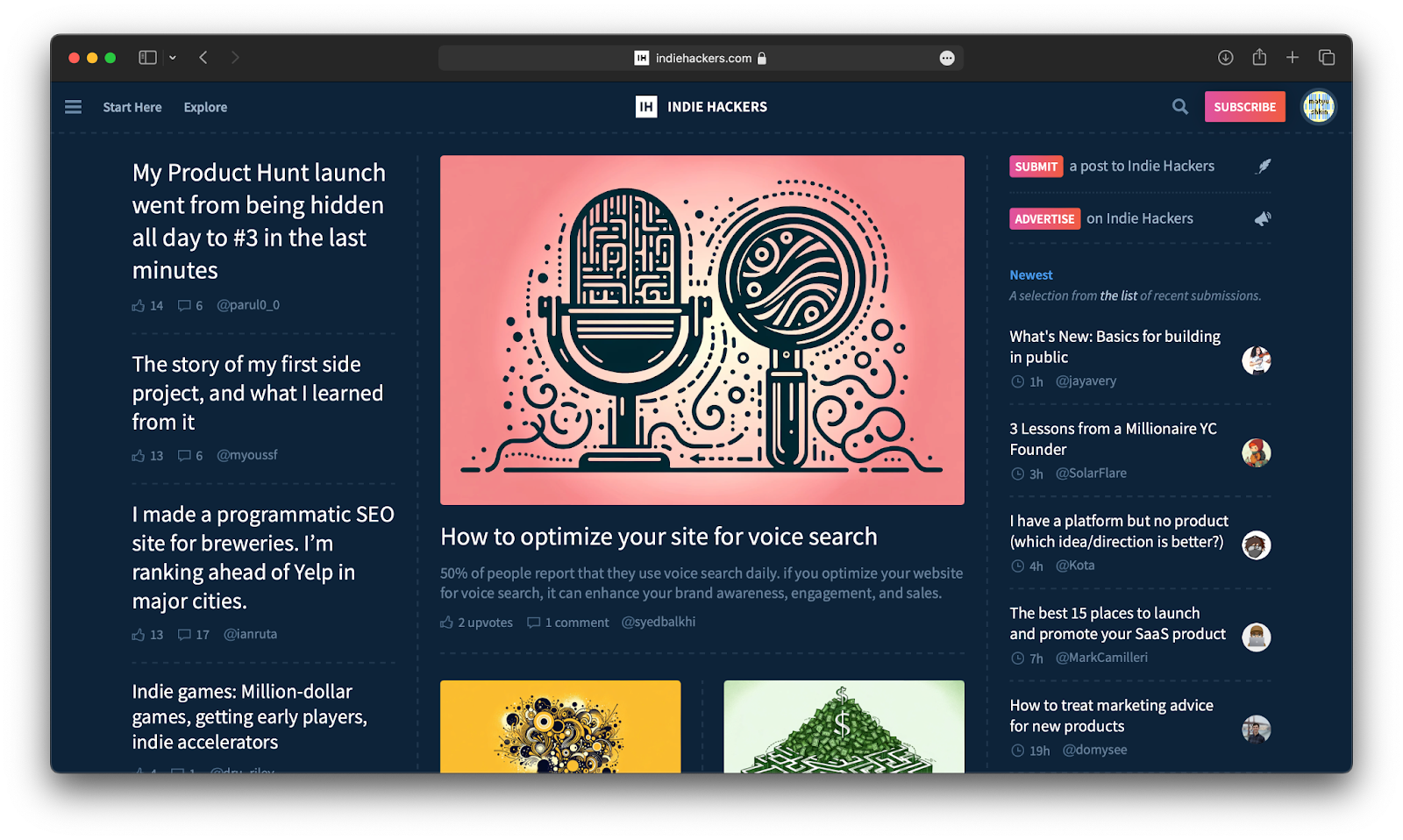
Task: Click the INDIE HACKERS site title
Action: pos(717,107)
